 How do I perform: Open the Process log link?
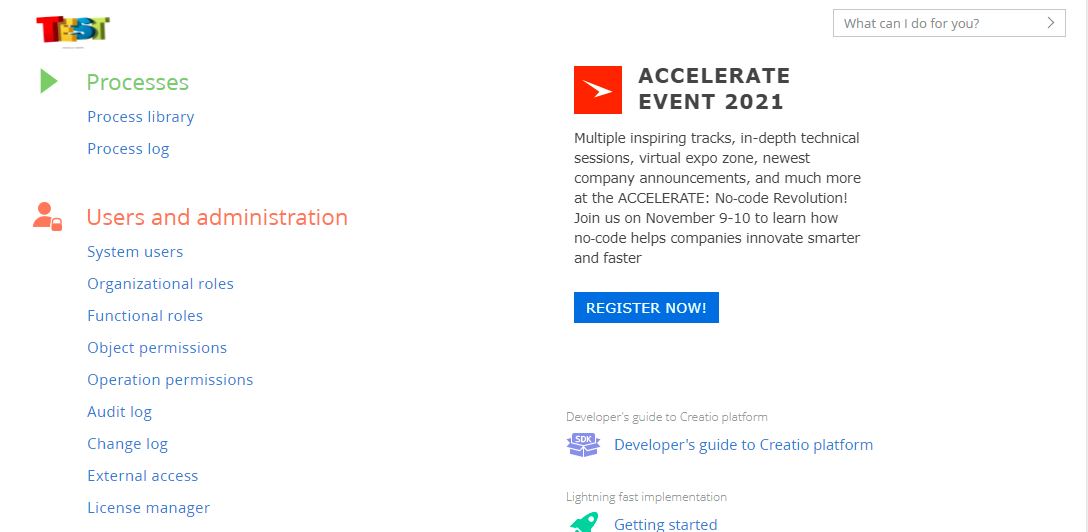pyautogui.click(x=128, y=149)
